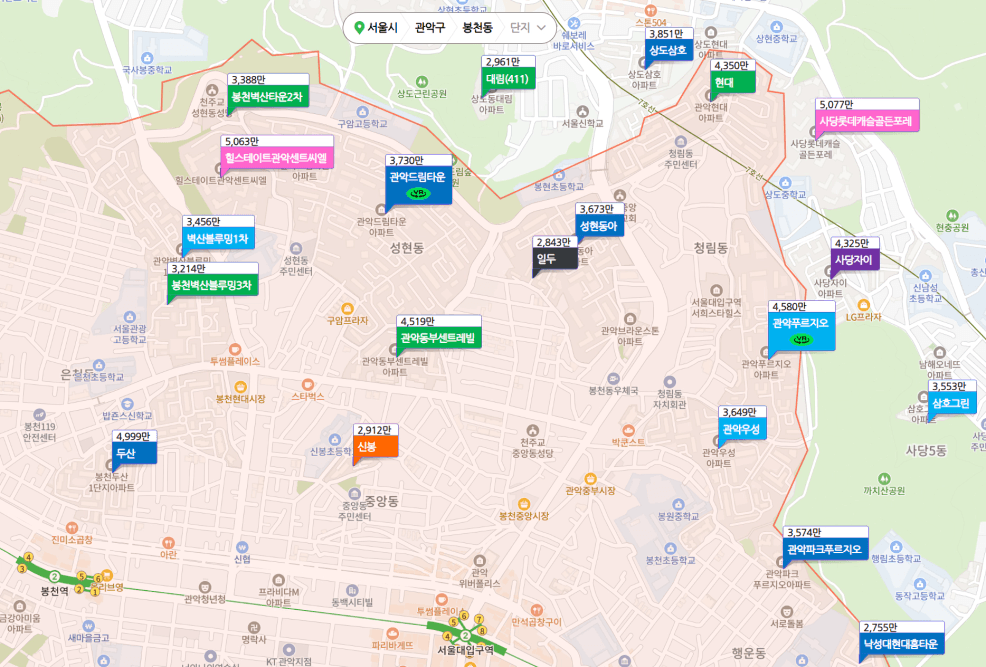
Task: Click the 천주교 중앙동성당 icon
Action: [533, 431]
